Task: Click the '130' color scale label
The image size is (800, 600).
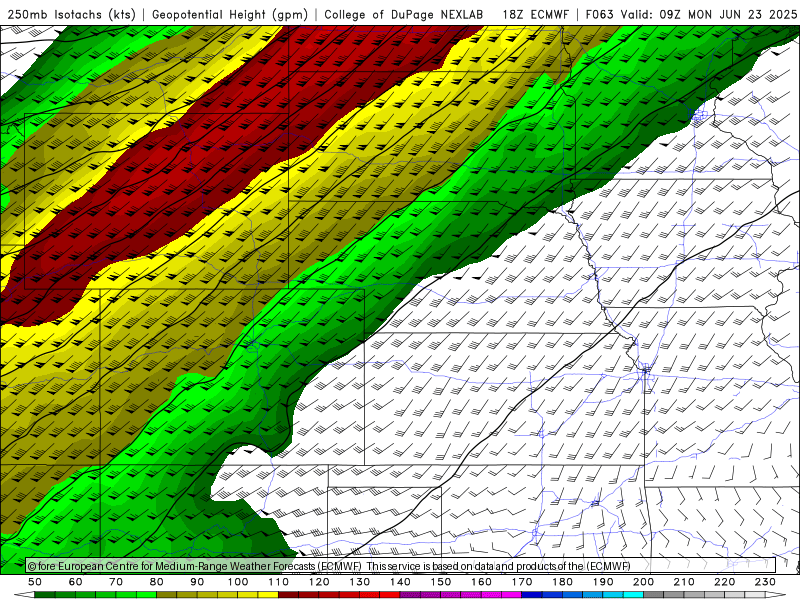Action: coord(360,582)
